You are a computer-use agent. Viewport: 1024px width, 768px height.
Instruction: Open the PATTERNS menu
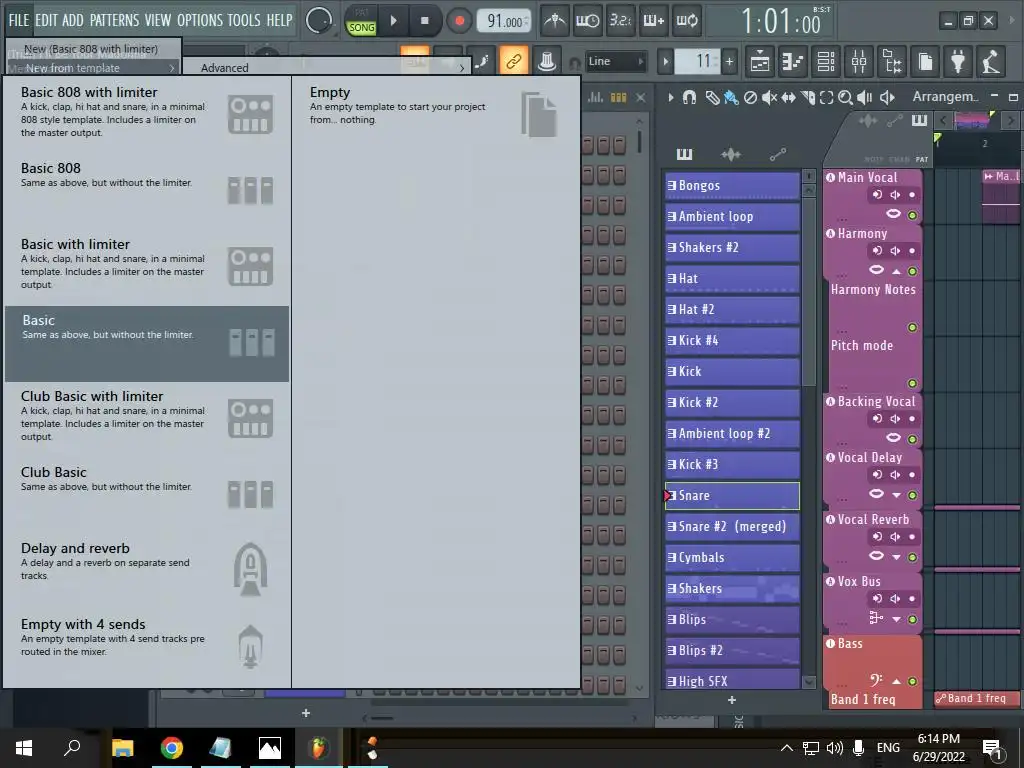(x=114, y=20)
